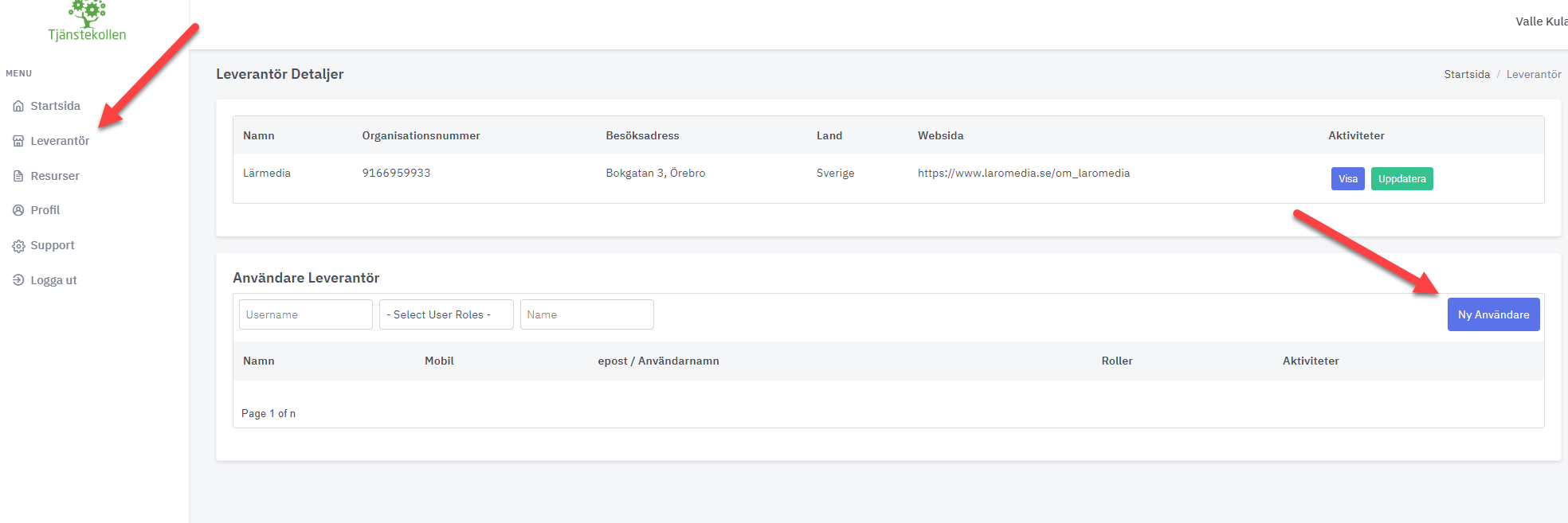The height and width of the screenshot is (523, 1568).
Task: Click the Användare Leverantör section heading
Action: [x=306, y=278]
